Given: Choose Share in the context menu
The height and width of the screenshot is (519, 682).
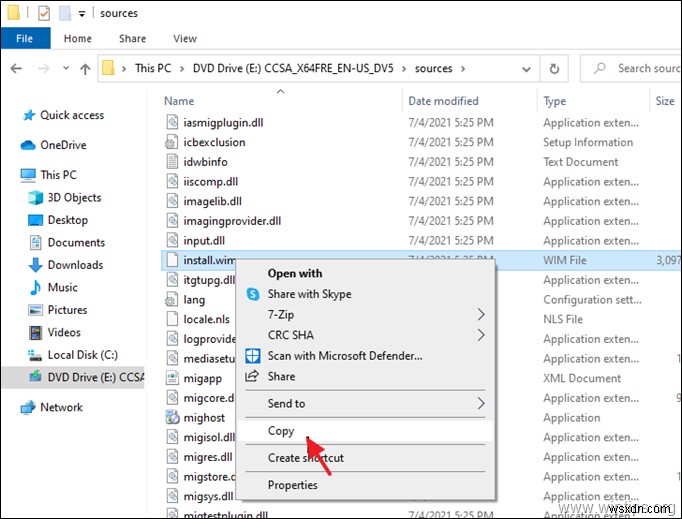Looking at the screenshot, I should 281,376.
